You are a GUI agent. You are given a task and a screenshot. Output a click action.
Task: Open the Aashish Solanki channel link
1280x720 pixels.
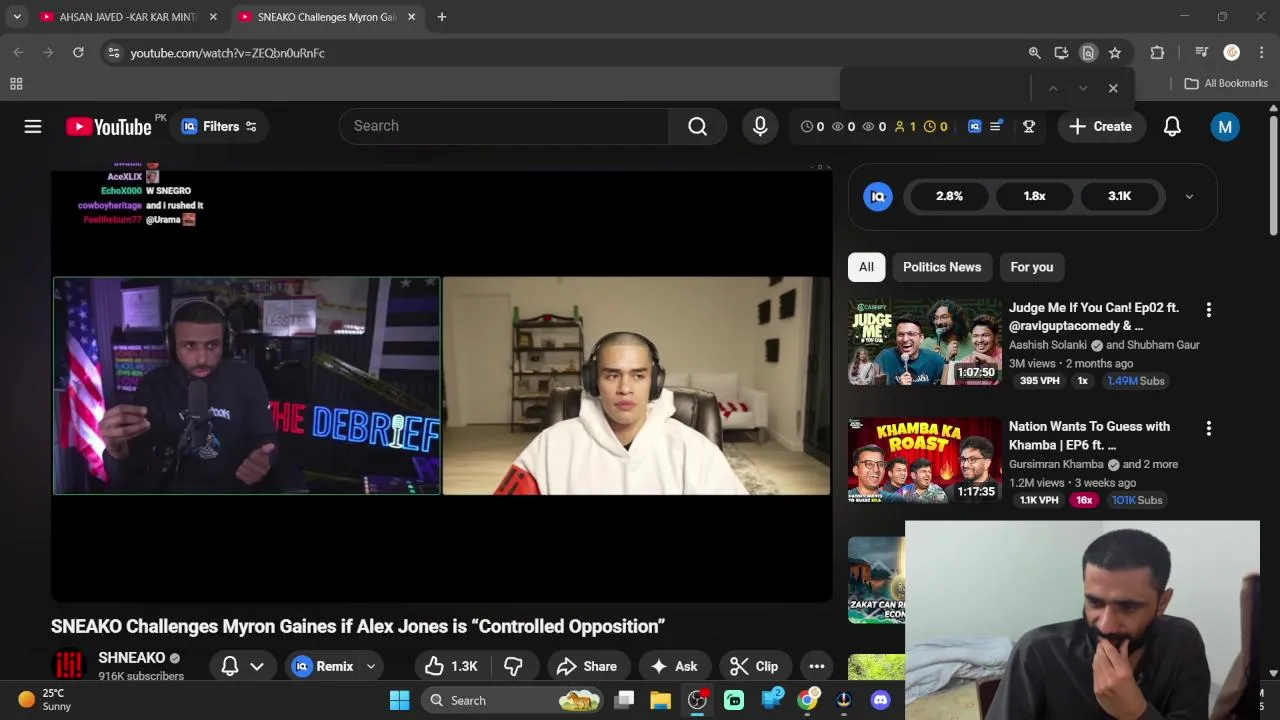[x=1048, y=345]
